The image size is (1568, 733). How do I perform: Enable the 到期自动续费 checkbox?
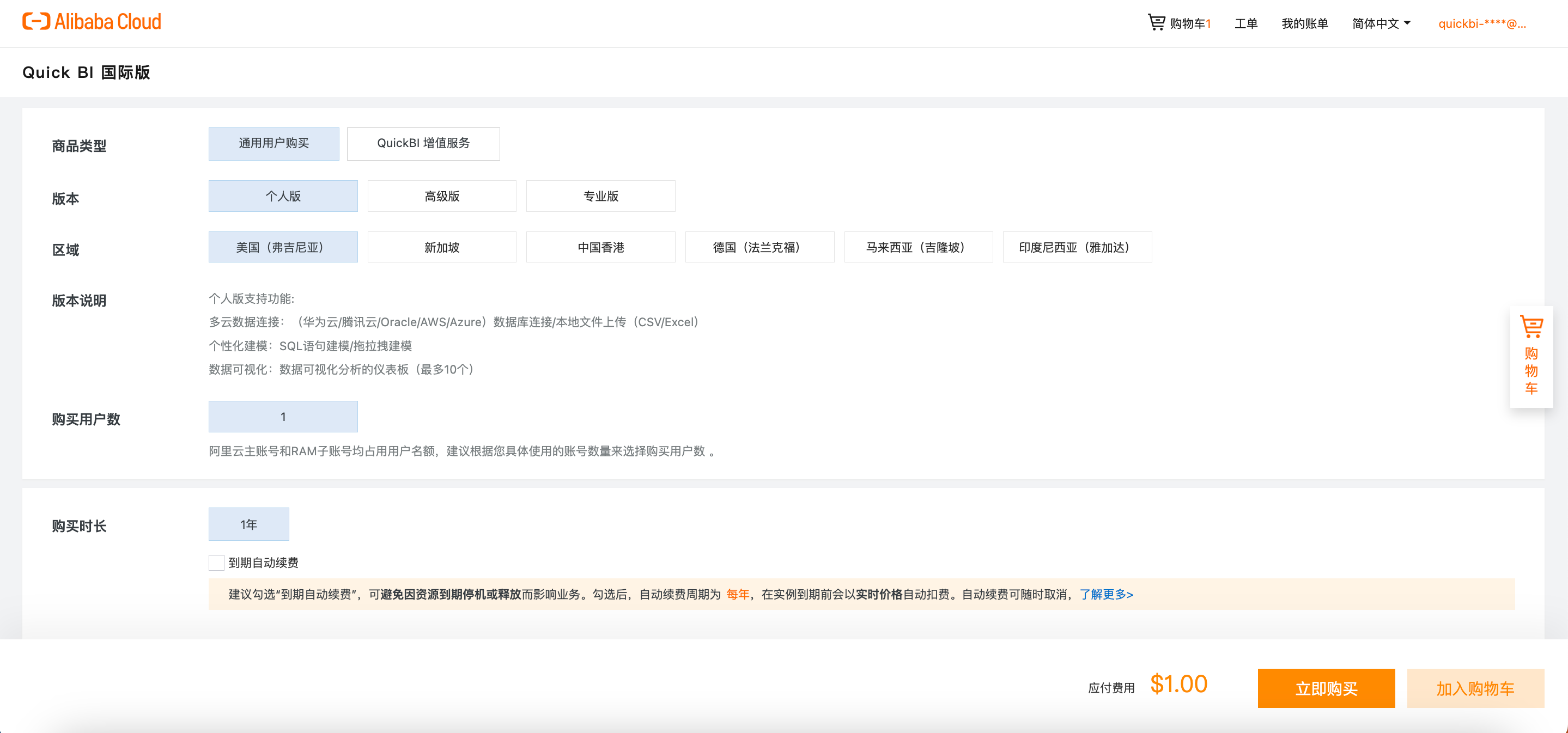tap(216, 563)
